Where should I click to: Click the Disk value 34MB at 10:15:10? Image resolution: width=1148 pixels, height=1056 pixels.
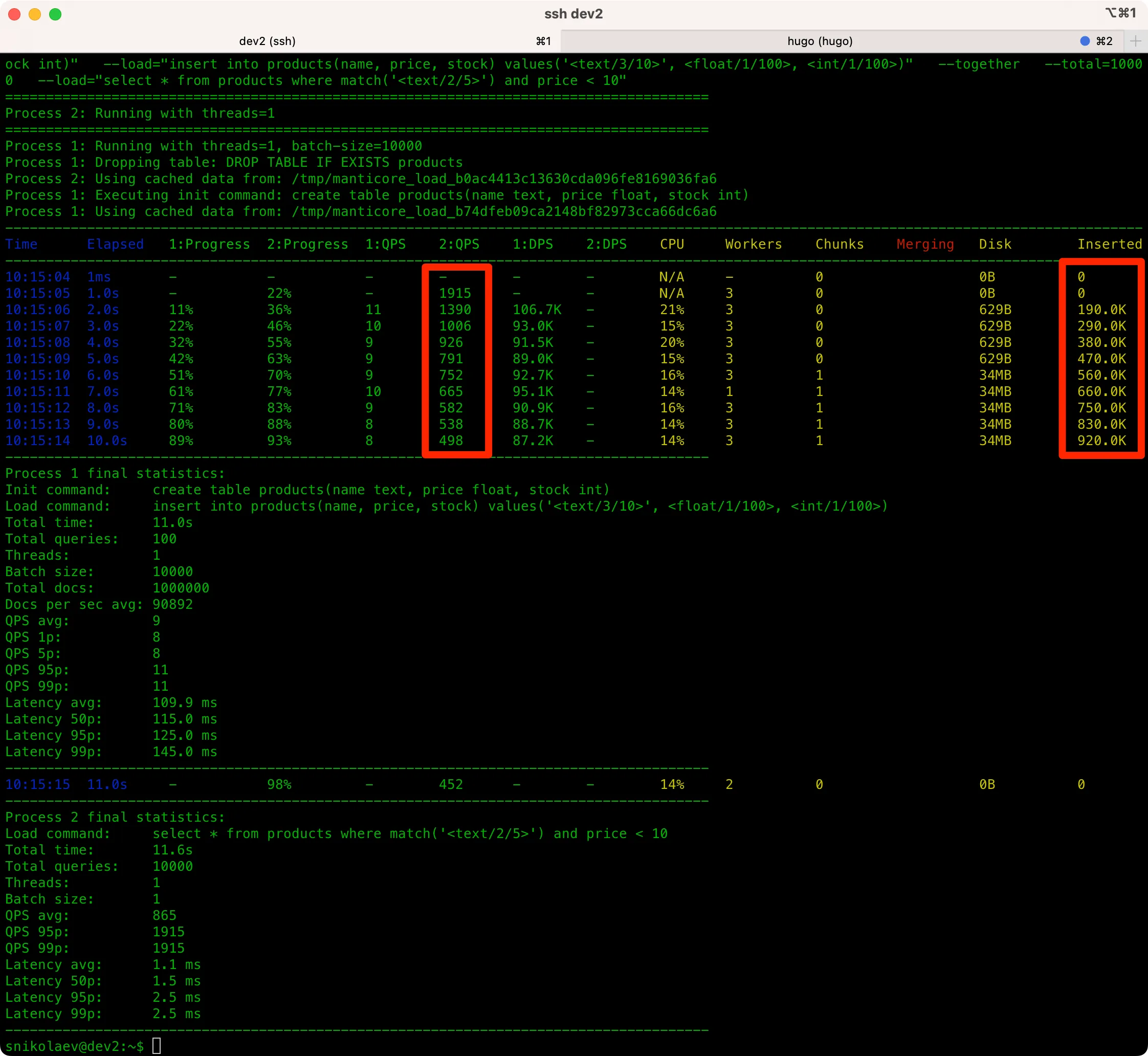(x=995, y=376)
